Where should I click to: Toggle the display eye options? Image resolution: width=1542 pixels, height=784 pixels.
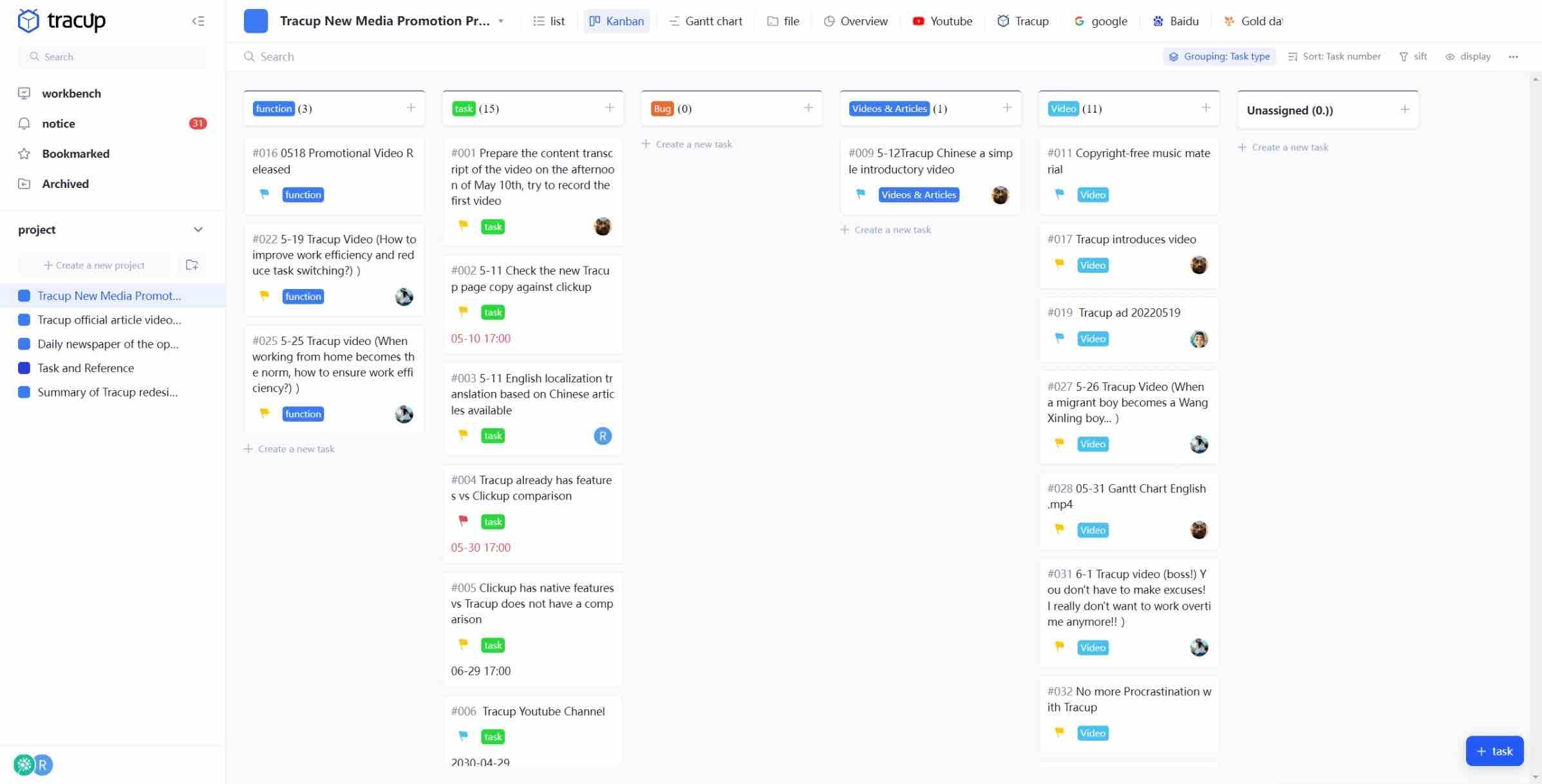click(1468, 57)
